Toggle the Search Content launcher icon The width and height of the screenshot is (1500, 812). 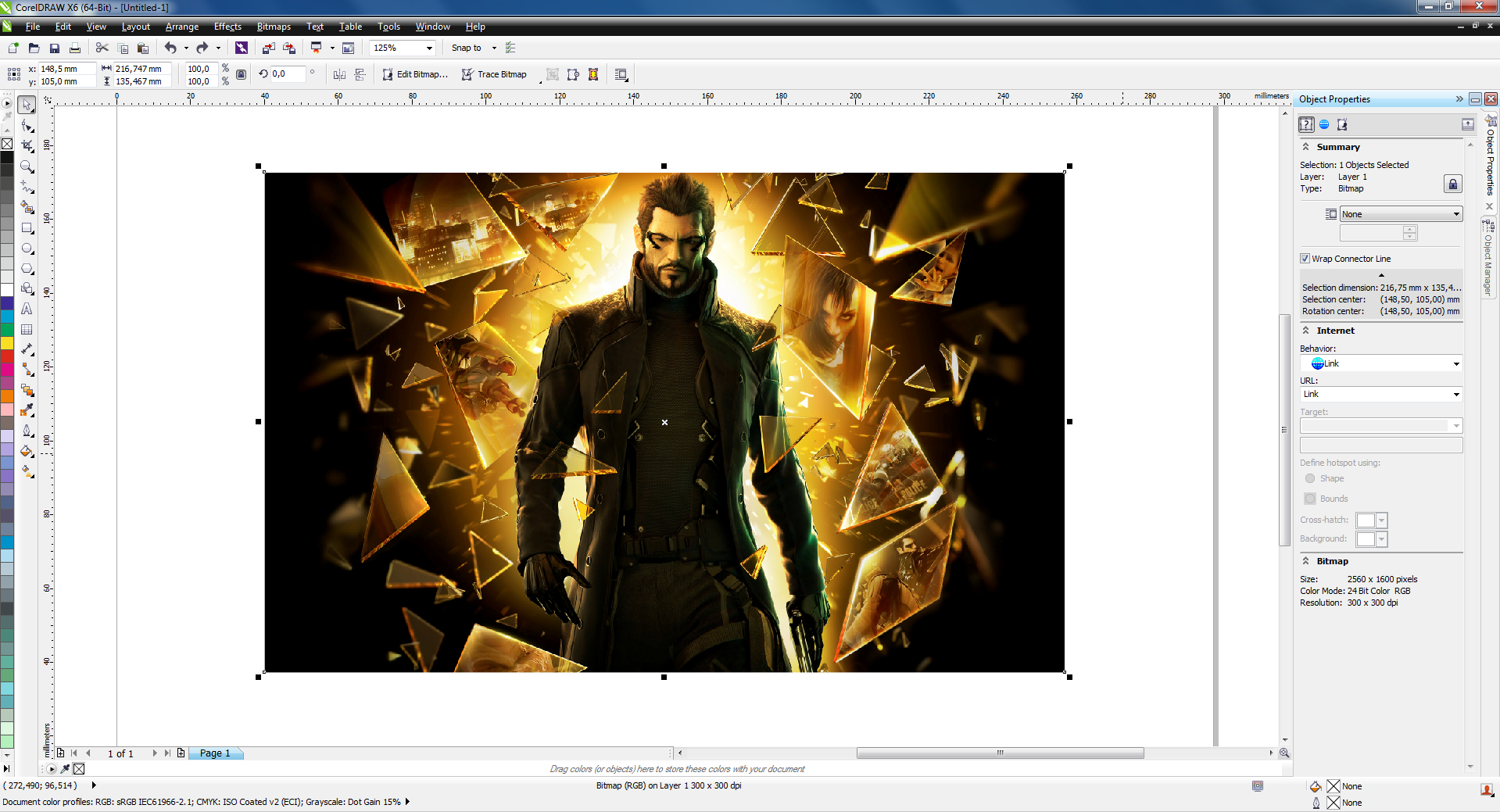[241, 48]
